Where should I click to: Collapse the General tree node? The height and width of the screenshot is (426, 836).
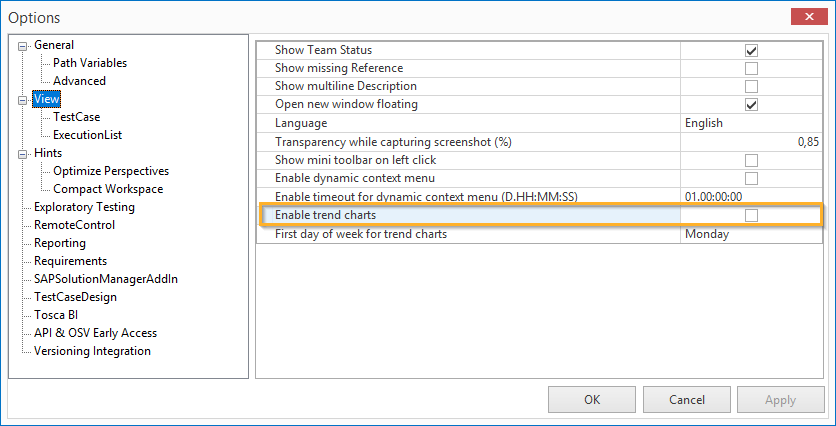tap(23, 45)
